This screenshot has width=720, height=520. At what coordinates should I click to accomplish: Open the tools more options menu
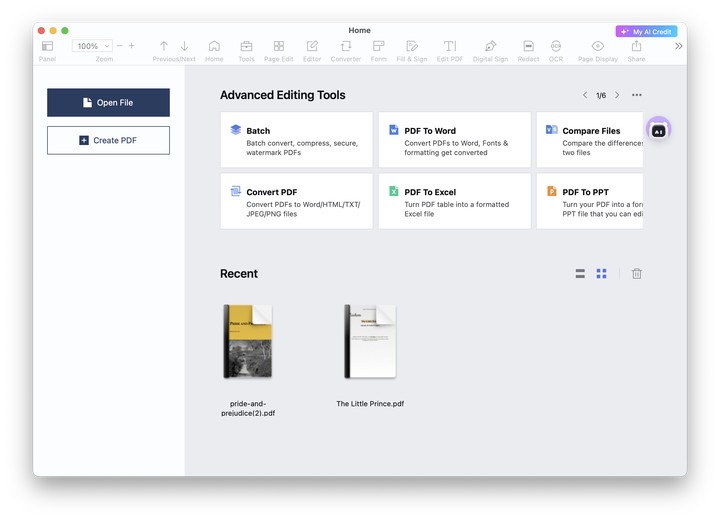636,95
